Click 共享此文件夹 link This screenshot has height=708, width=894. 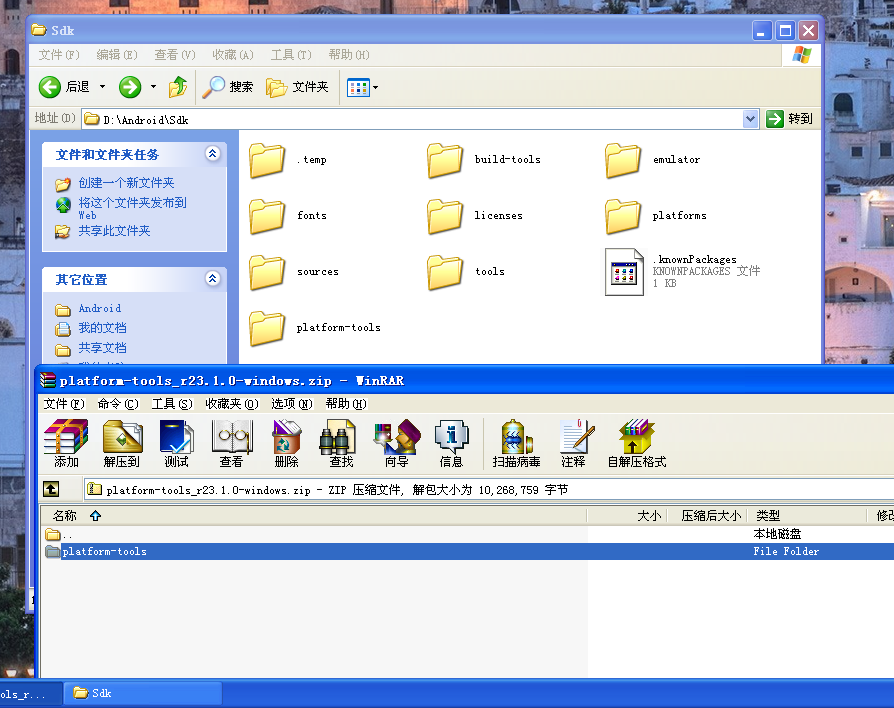114,231
